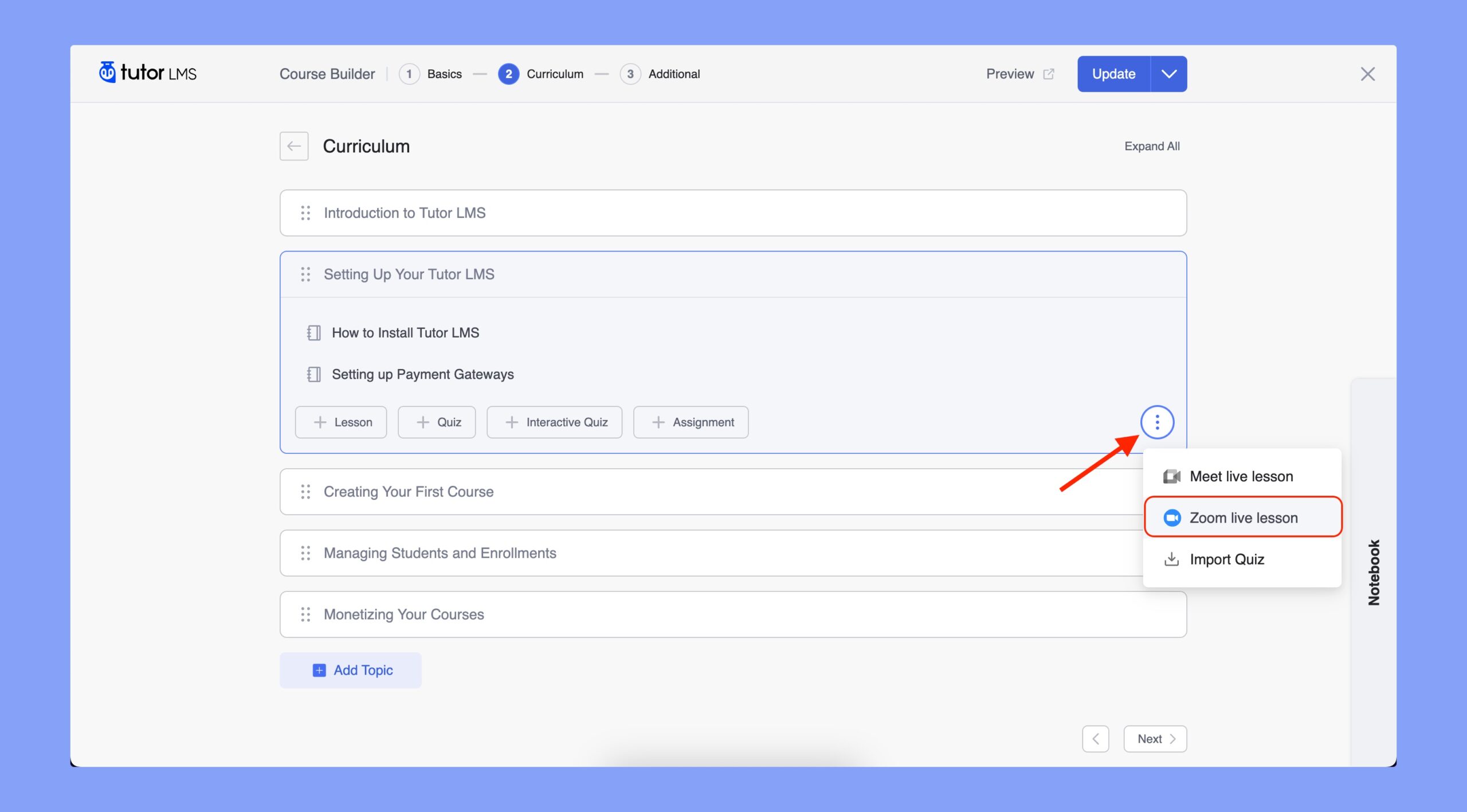The image size is (1467, 812).
Task: Expand the Monetizing Your Courses topic
Action: coord(733,614)
